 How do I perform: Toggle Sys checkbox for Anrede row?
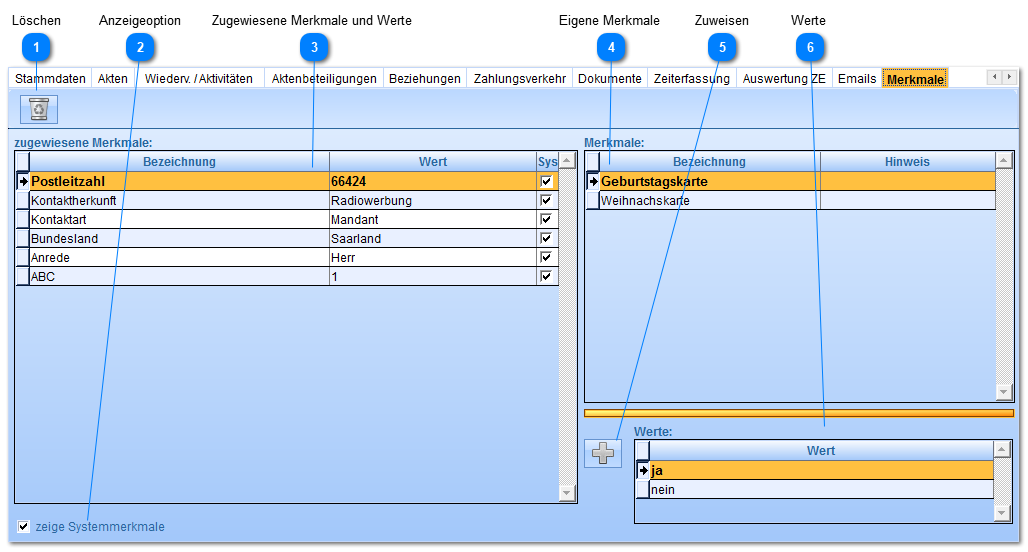[x=546, y=258]
